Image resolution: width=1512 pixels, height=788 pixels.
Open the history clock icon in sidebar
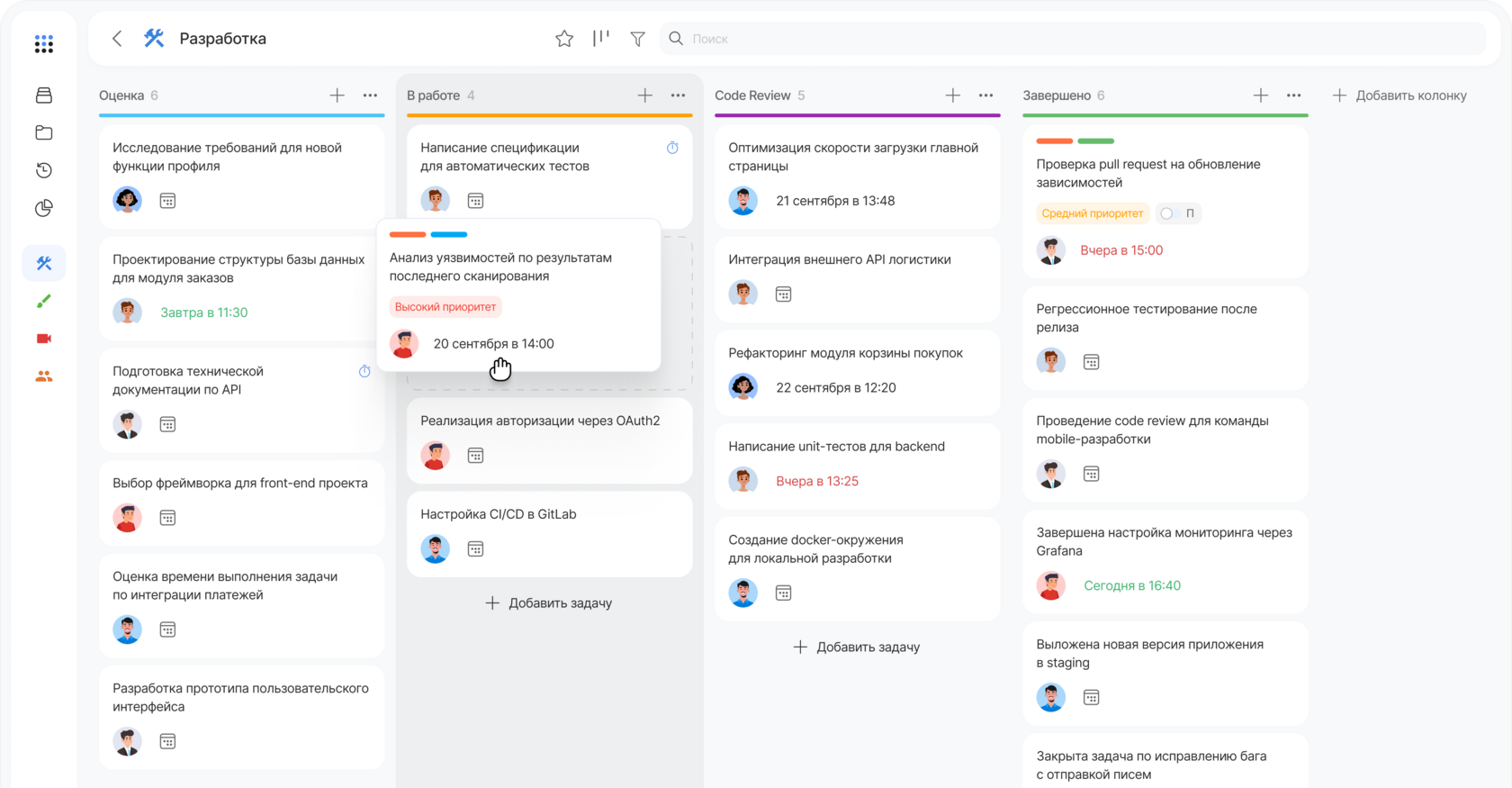(x=43, y=170)
